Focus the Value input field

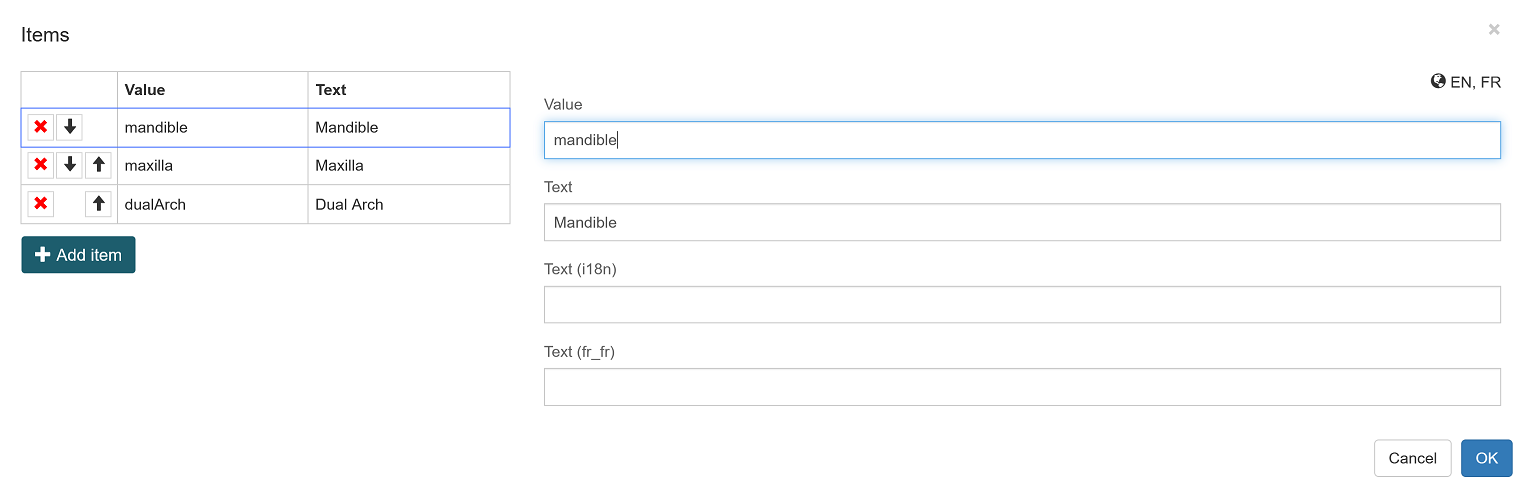[x=1021, y=140]
